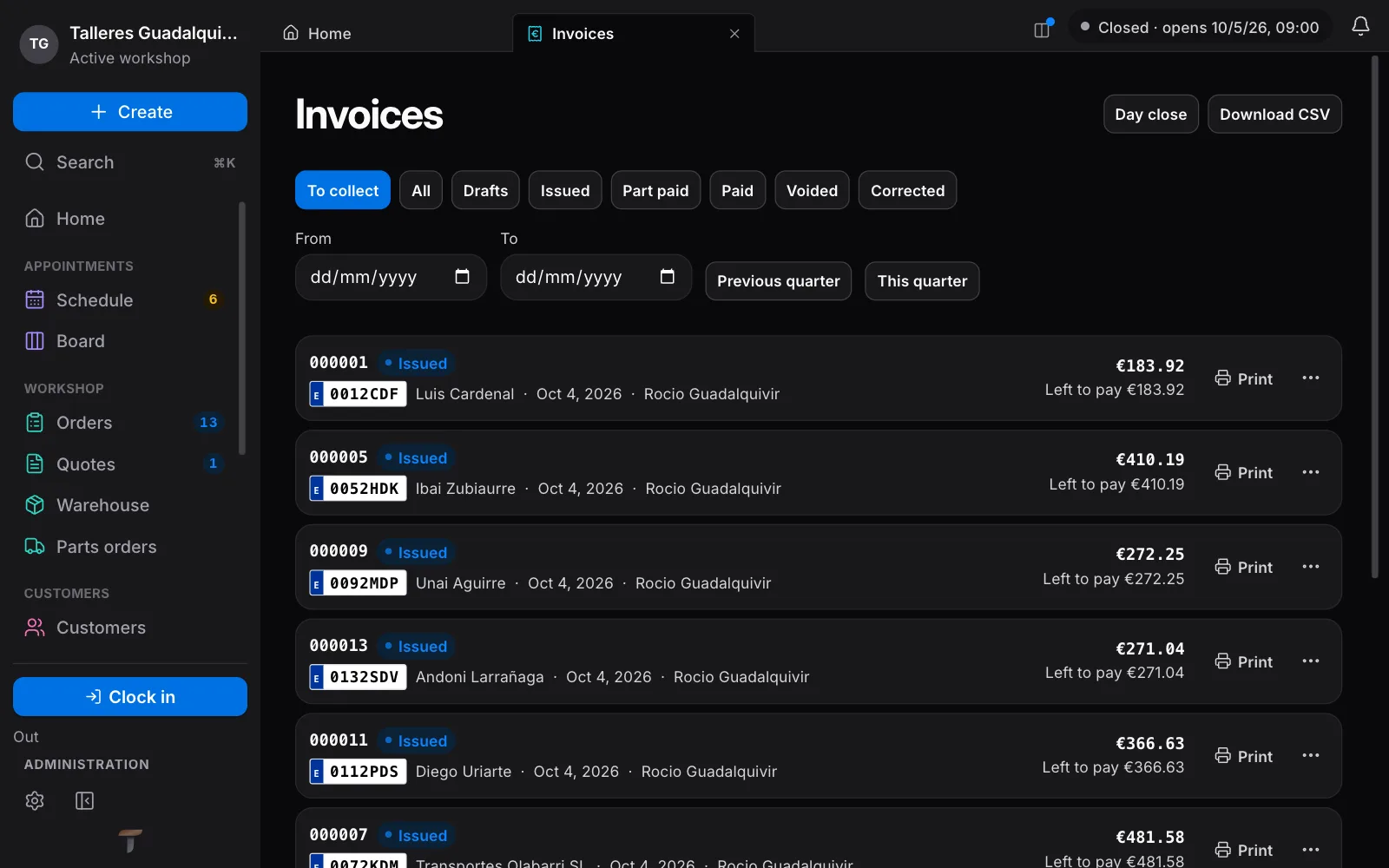Select the To collect filter

(343, 191)
